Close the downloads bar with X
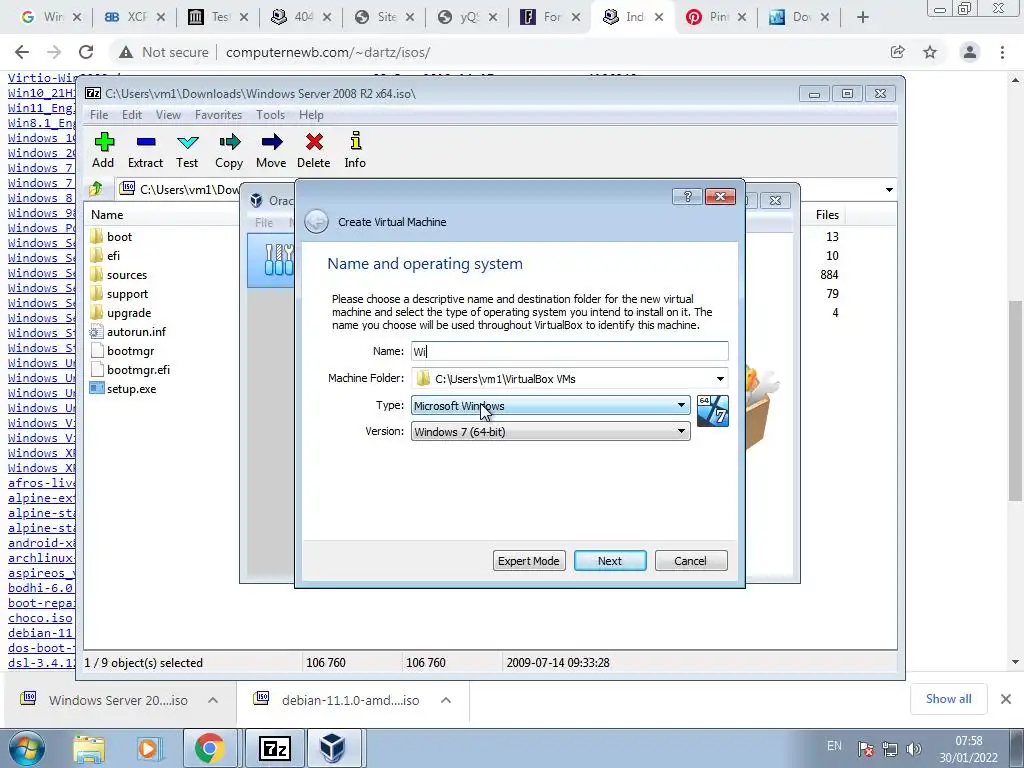This screenshot has height=768, width=1024. coord(1006,699)
